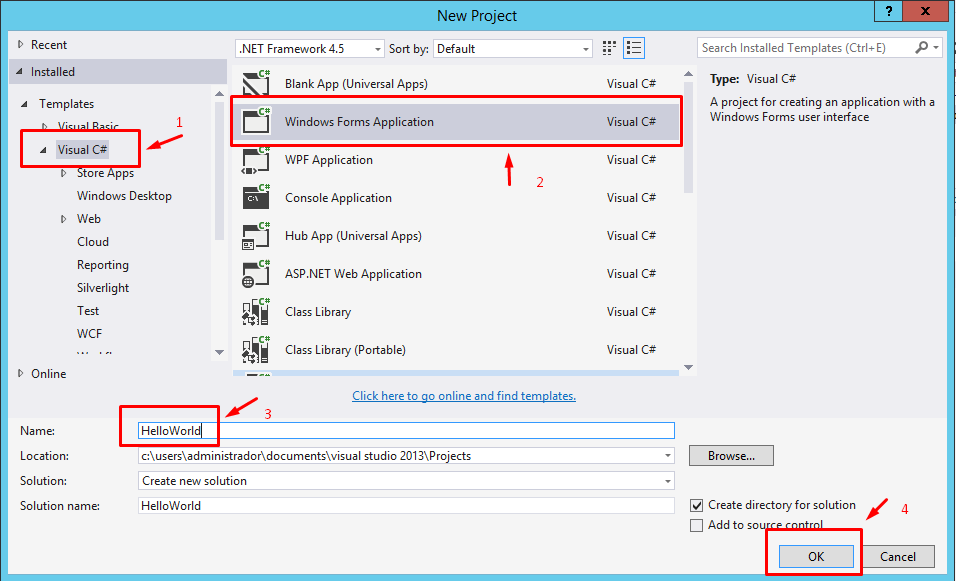Select WCF category
The image size is (956, 581).
tap(89, 334)
